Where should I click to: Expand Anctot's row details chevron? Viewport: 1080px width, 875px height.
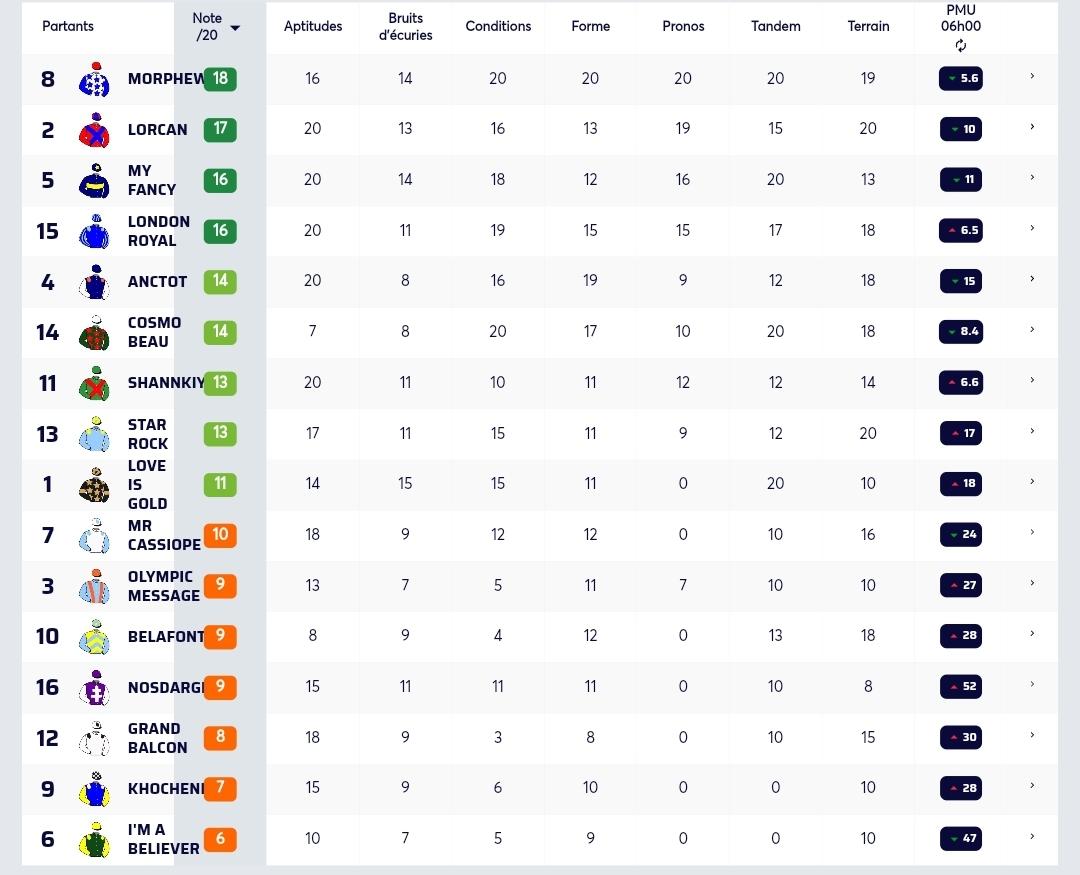click(1032, 279)
